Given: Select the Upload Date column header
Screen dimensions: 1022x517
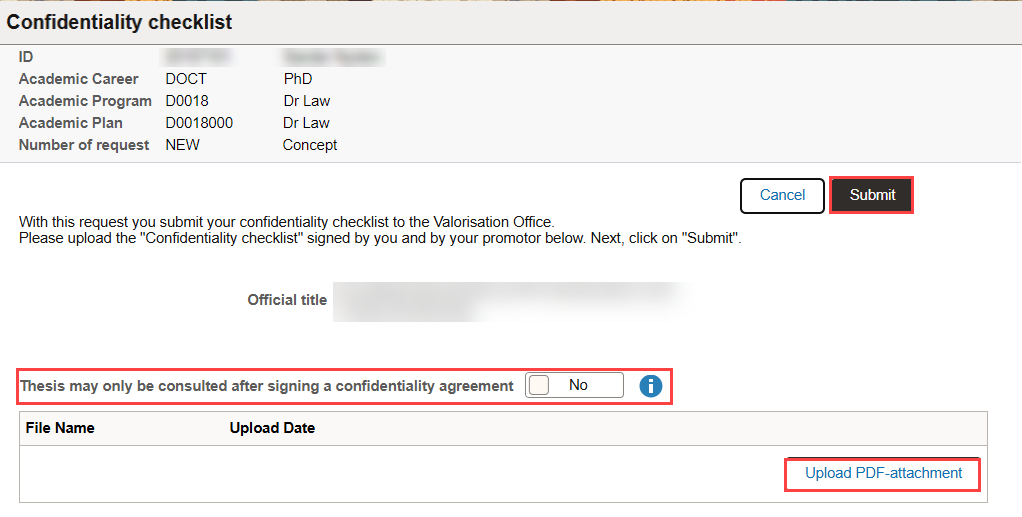Looking at the screenshot, I should tap(272, 428).
